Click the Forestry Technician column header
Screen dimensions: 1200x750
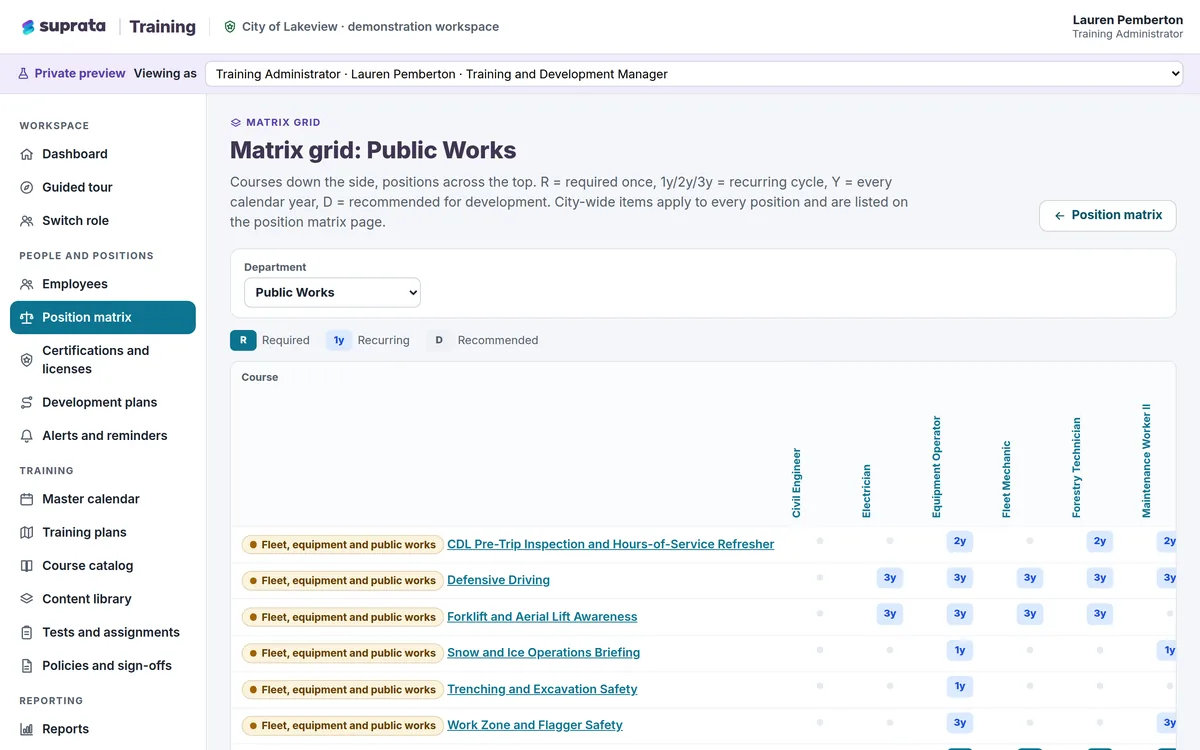coord(1077,468)
